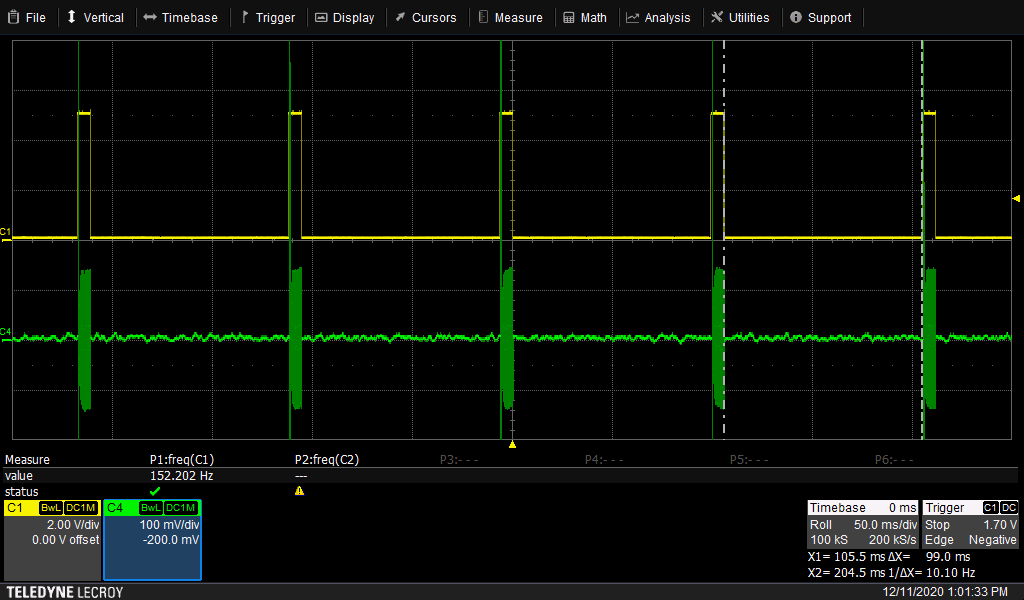The height and width of the screenshot is (600, 1024).
Task: Toggle bandwidth limit BwL on channel C1
Action: pyautogui.click(x=50, y=508)
